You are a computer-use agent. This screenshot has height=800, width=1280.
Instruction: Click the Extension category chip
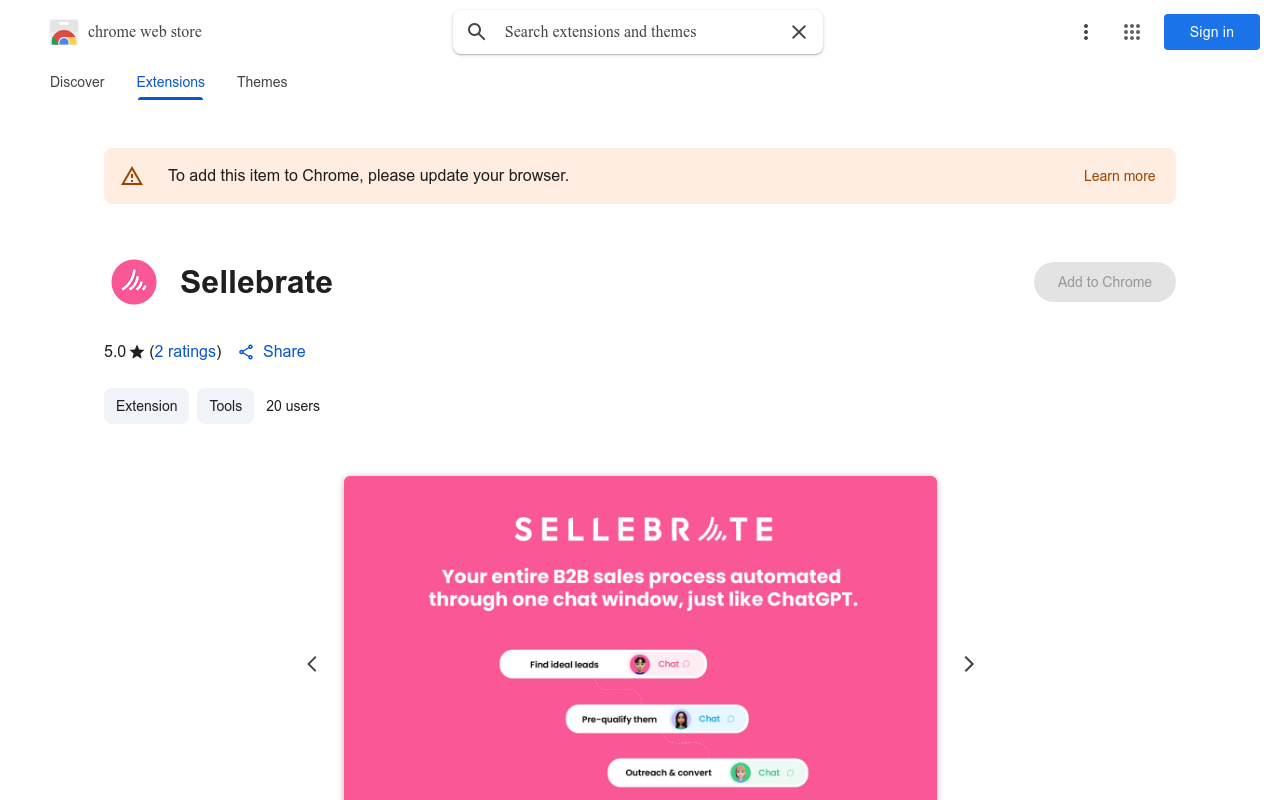(146, 406)
